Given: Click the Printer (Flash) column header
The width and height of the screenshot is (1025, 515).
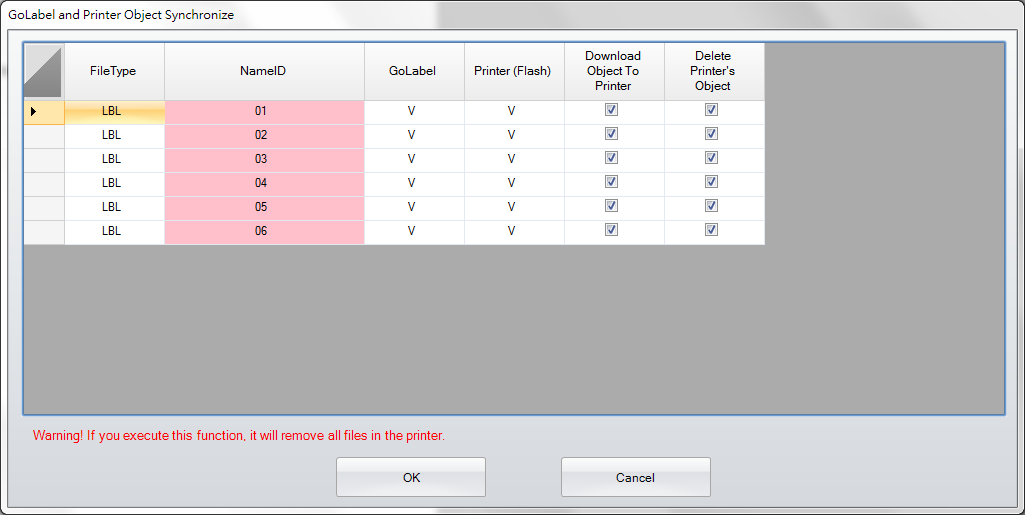Looking at the screenshot, I should 514,71.
